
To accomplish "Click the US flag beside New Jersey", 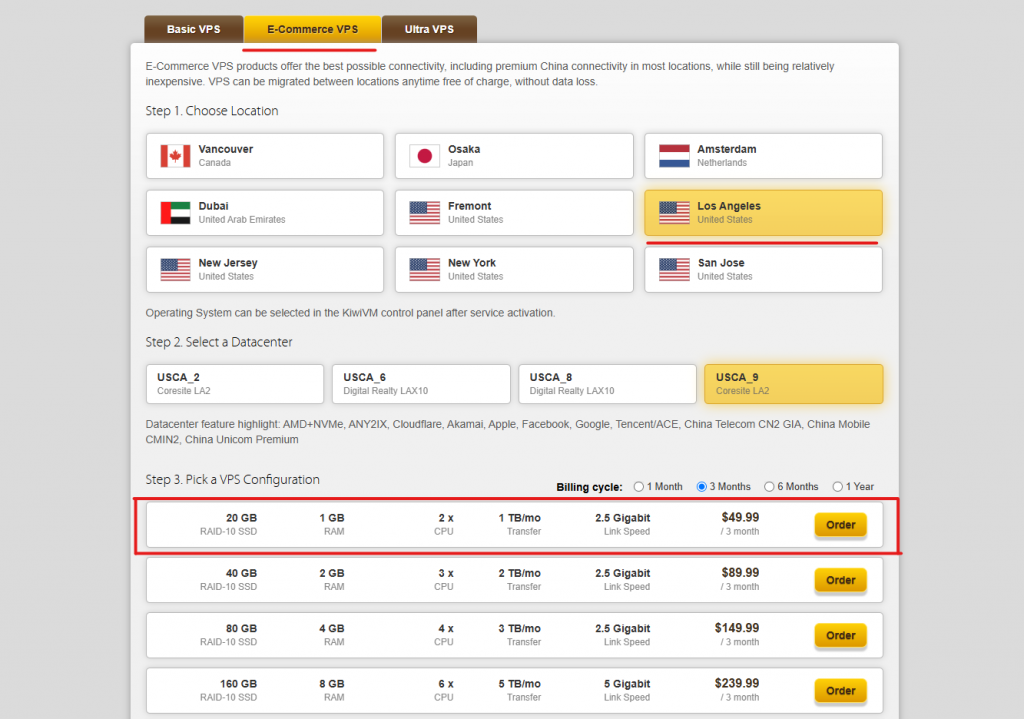I will coord(175,270).
